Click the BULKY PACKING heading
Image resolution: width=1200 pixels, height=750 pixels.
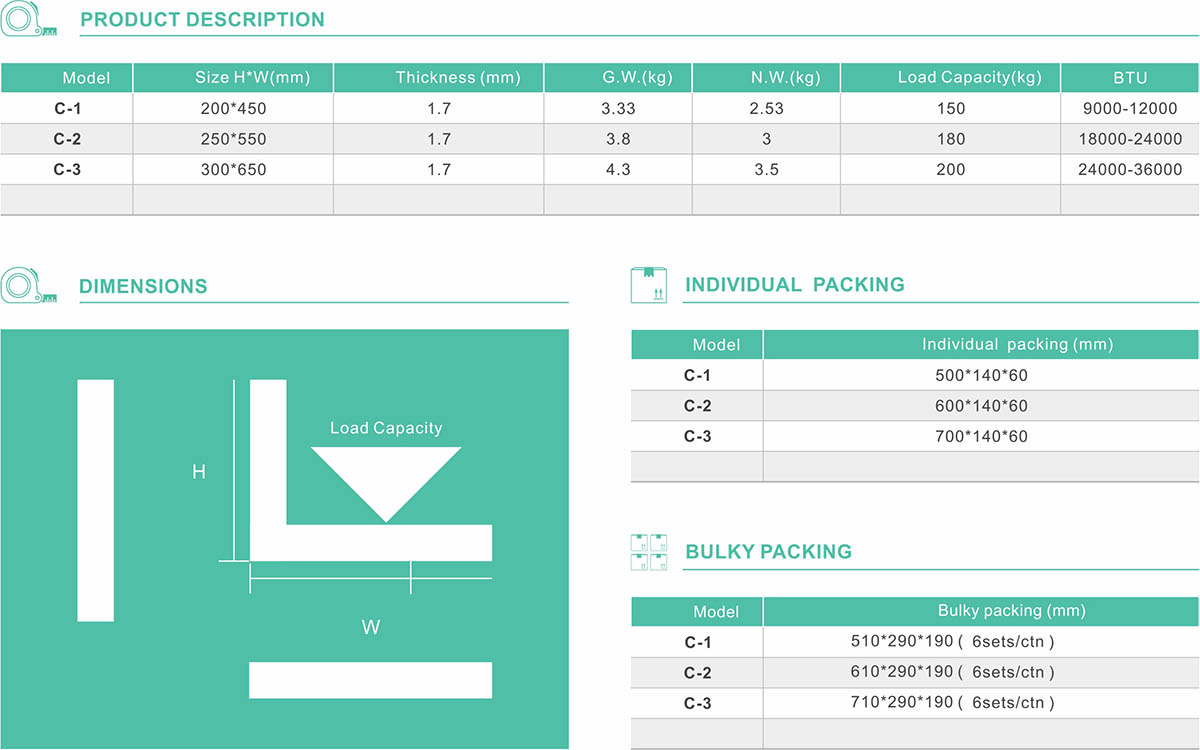click(768, 552)
